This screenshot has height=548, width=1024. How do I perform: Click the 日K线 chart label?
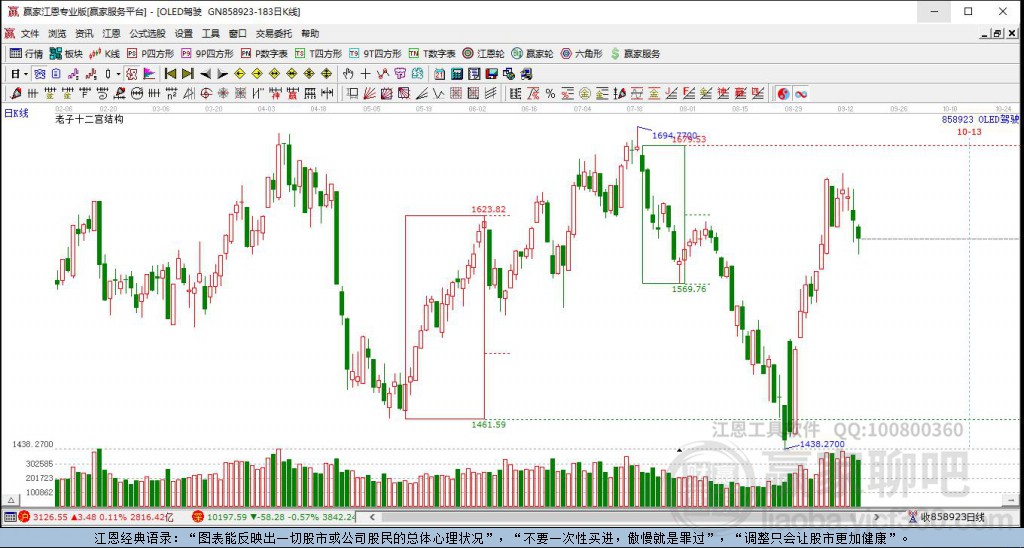click(x=16, y=114)
